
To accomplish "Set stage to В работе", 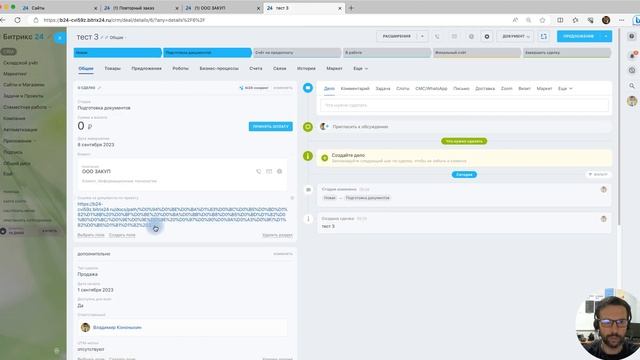I will (x=387, y=53).
